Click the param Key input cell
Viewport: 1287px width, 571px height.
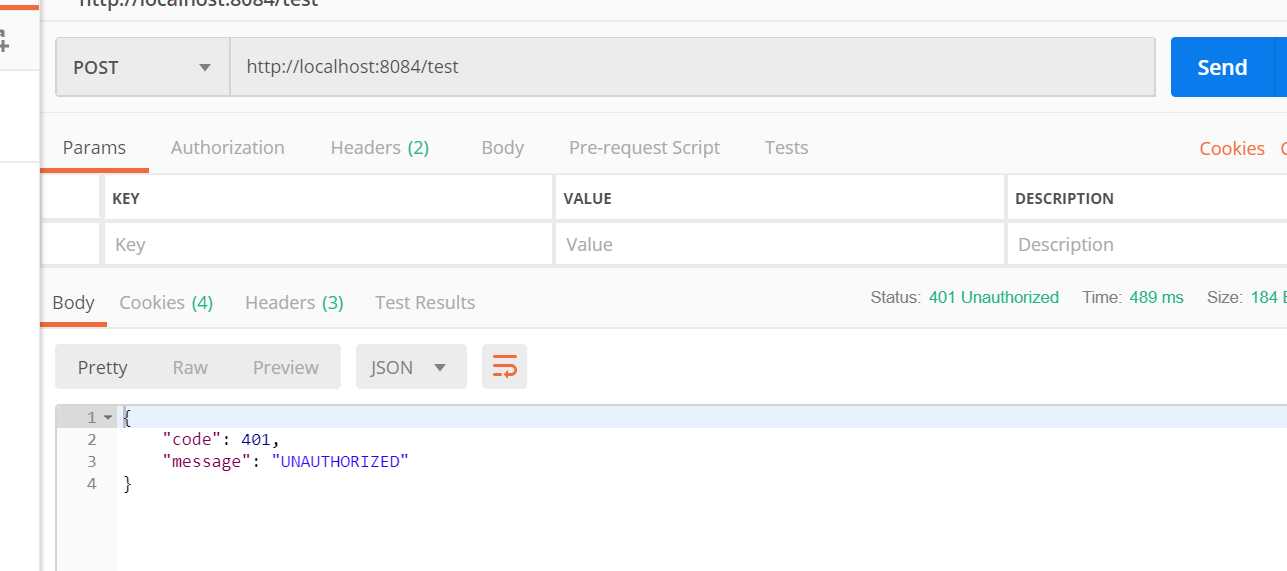(328, 244)
